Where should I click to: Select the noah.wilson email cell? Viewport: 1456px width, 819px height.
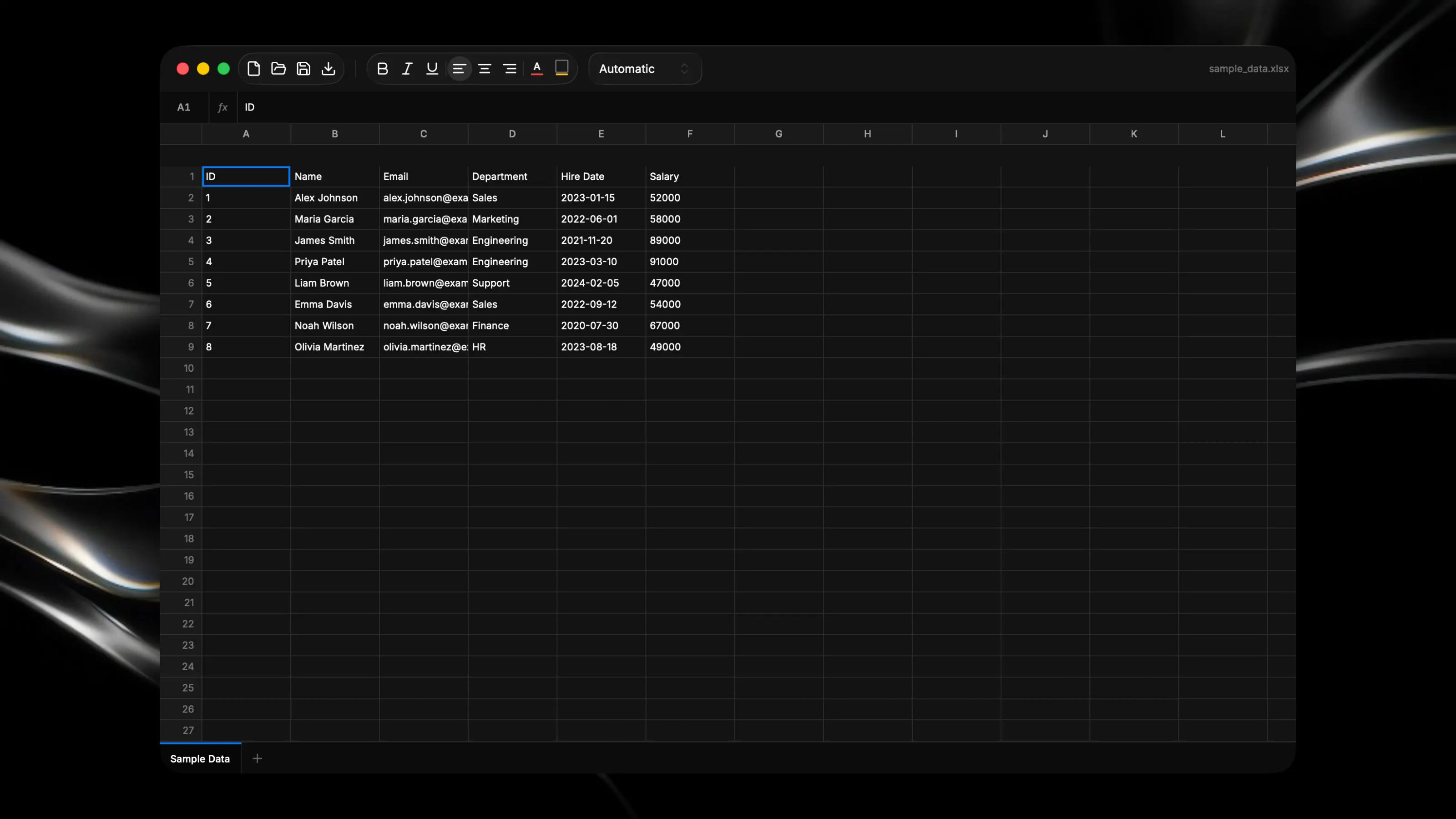(423, 326)
